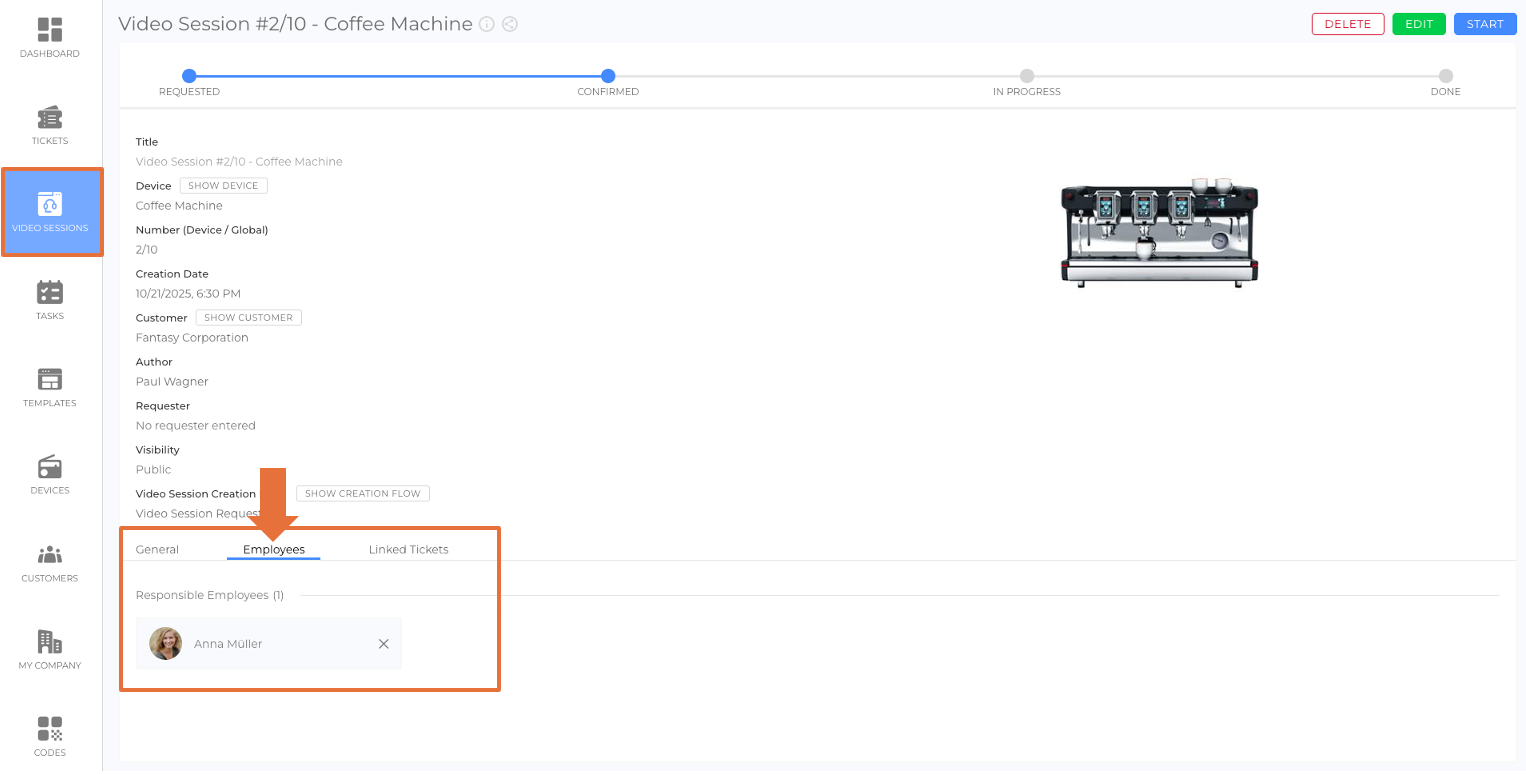
Task: Go to Tickets in sidebar
Action: click(50, 125)
